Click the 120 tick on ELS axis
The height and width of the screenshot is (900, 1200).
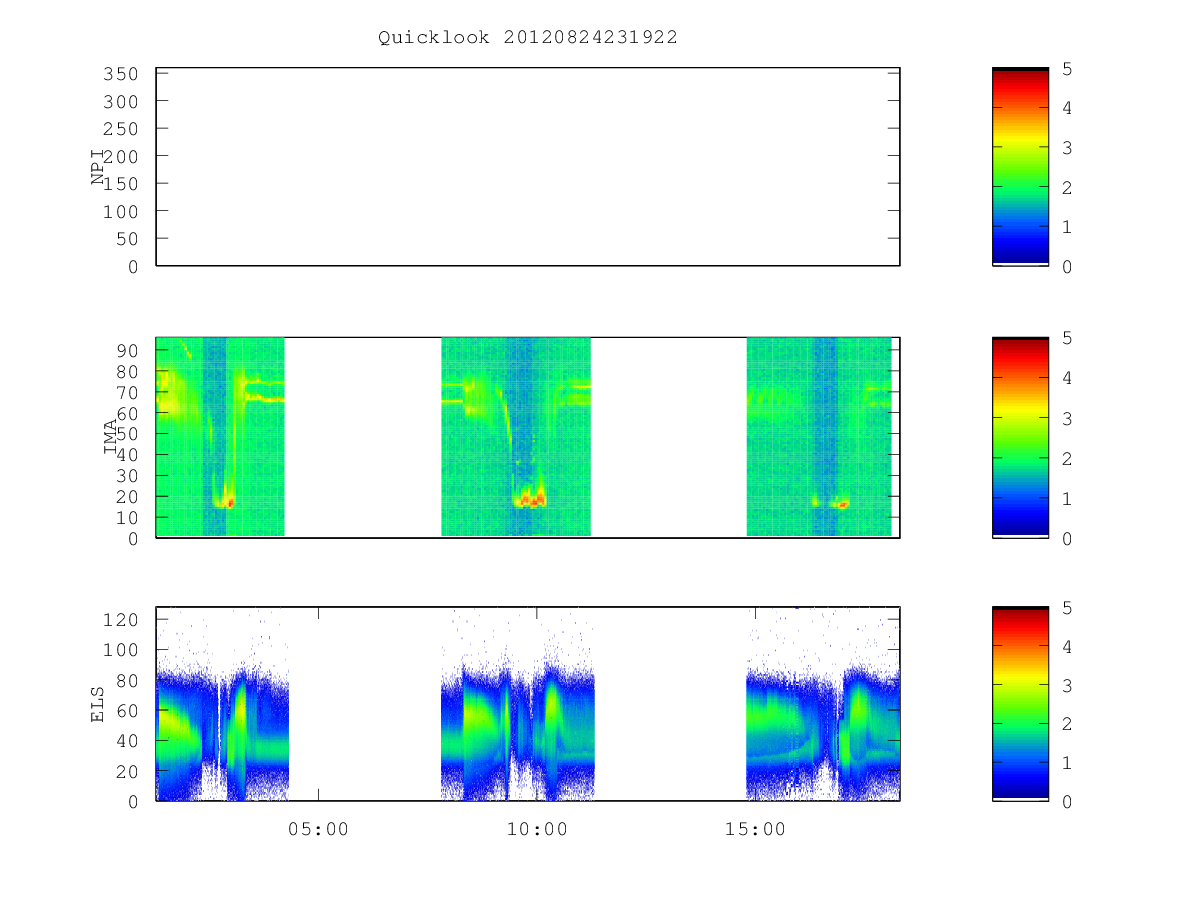tap(120, 620)
